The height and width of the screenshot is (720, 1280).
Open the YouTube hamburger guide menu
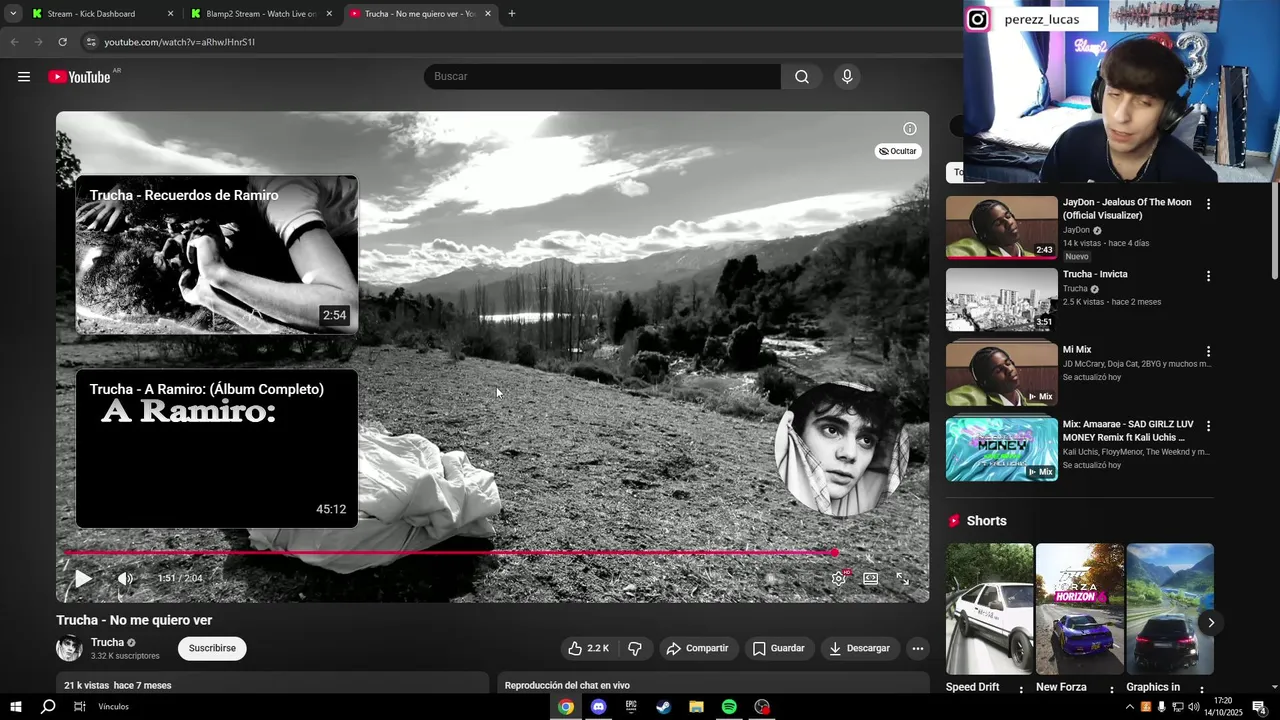tap(24, 77)
